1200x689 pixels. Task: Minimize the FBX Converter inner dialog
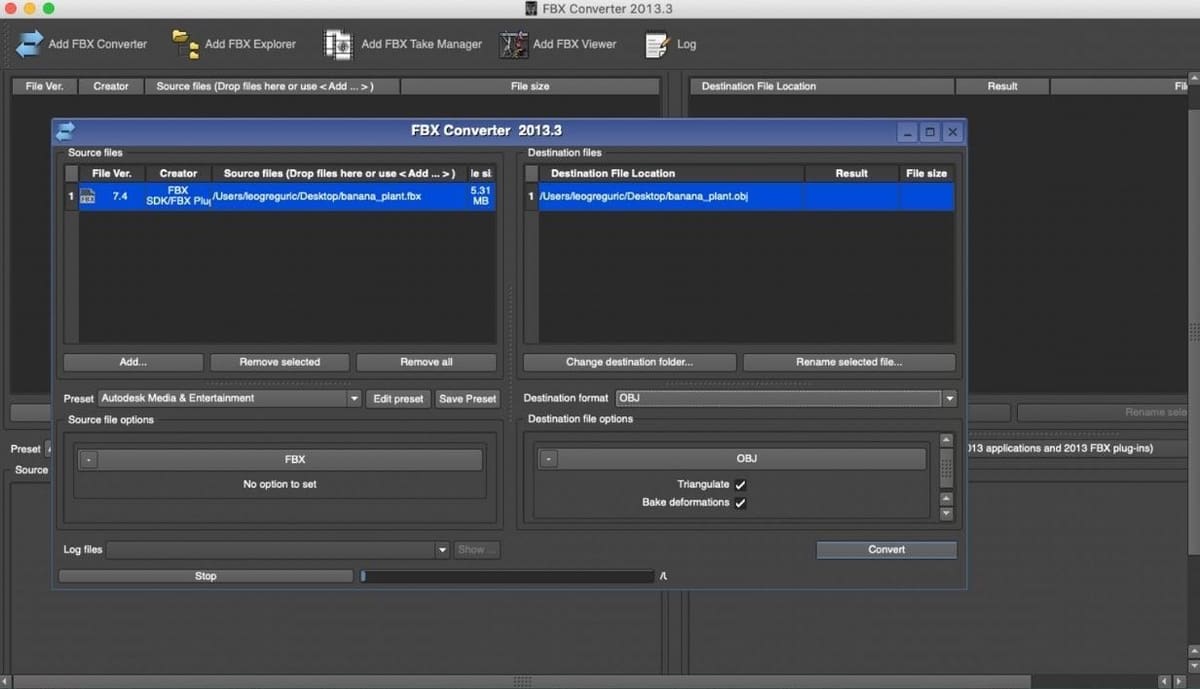907,132
